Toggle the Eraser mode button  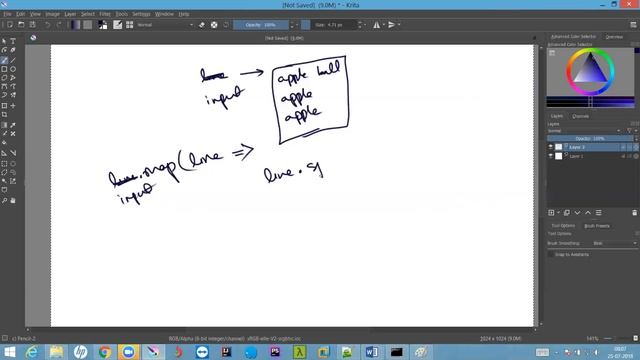tap(202, 25)
